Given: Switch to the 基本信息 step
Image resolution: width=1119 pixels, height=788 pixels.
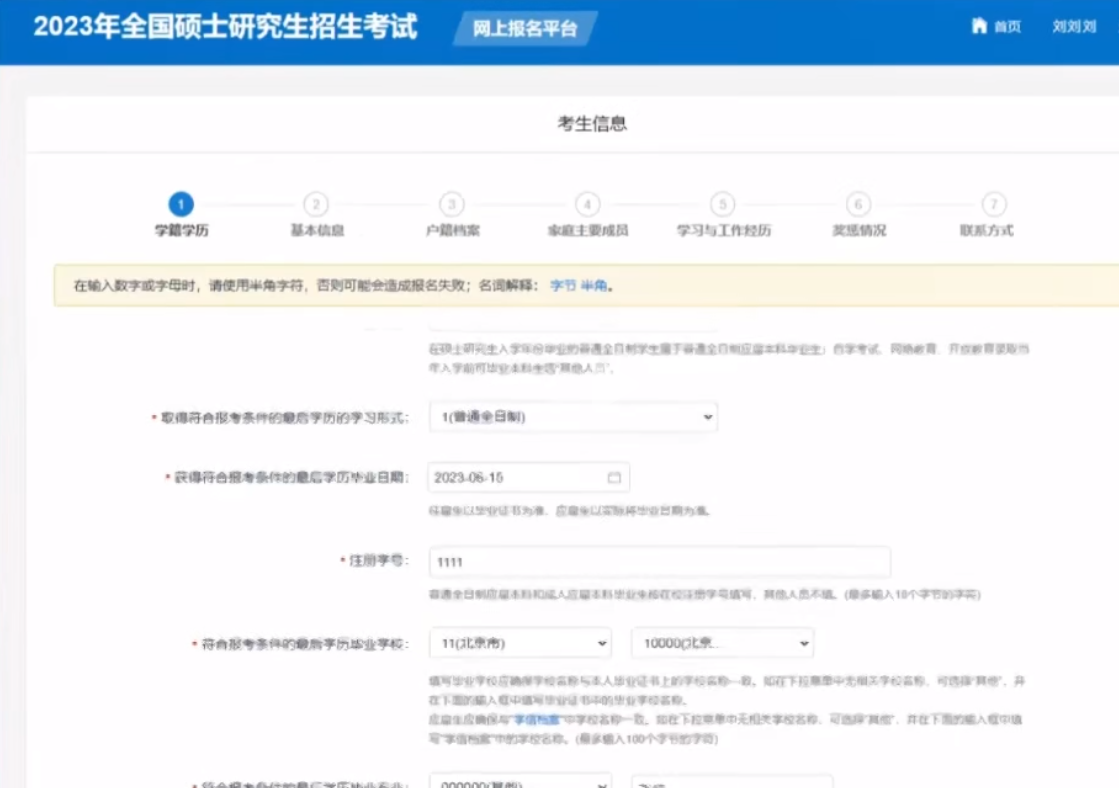Looking at the screenshot, I should click(x=316, y=203).
